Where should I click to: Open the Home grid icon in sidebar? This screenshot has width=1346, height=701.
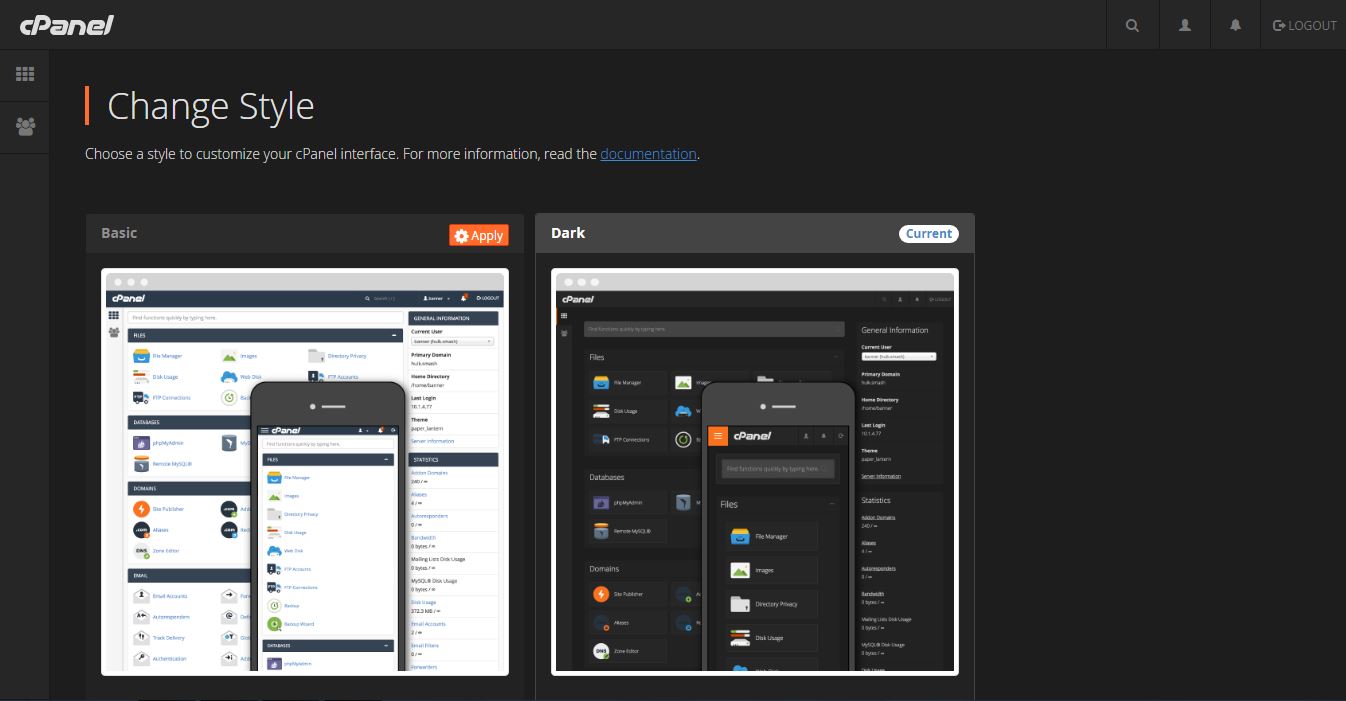tap(25, 75)
